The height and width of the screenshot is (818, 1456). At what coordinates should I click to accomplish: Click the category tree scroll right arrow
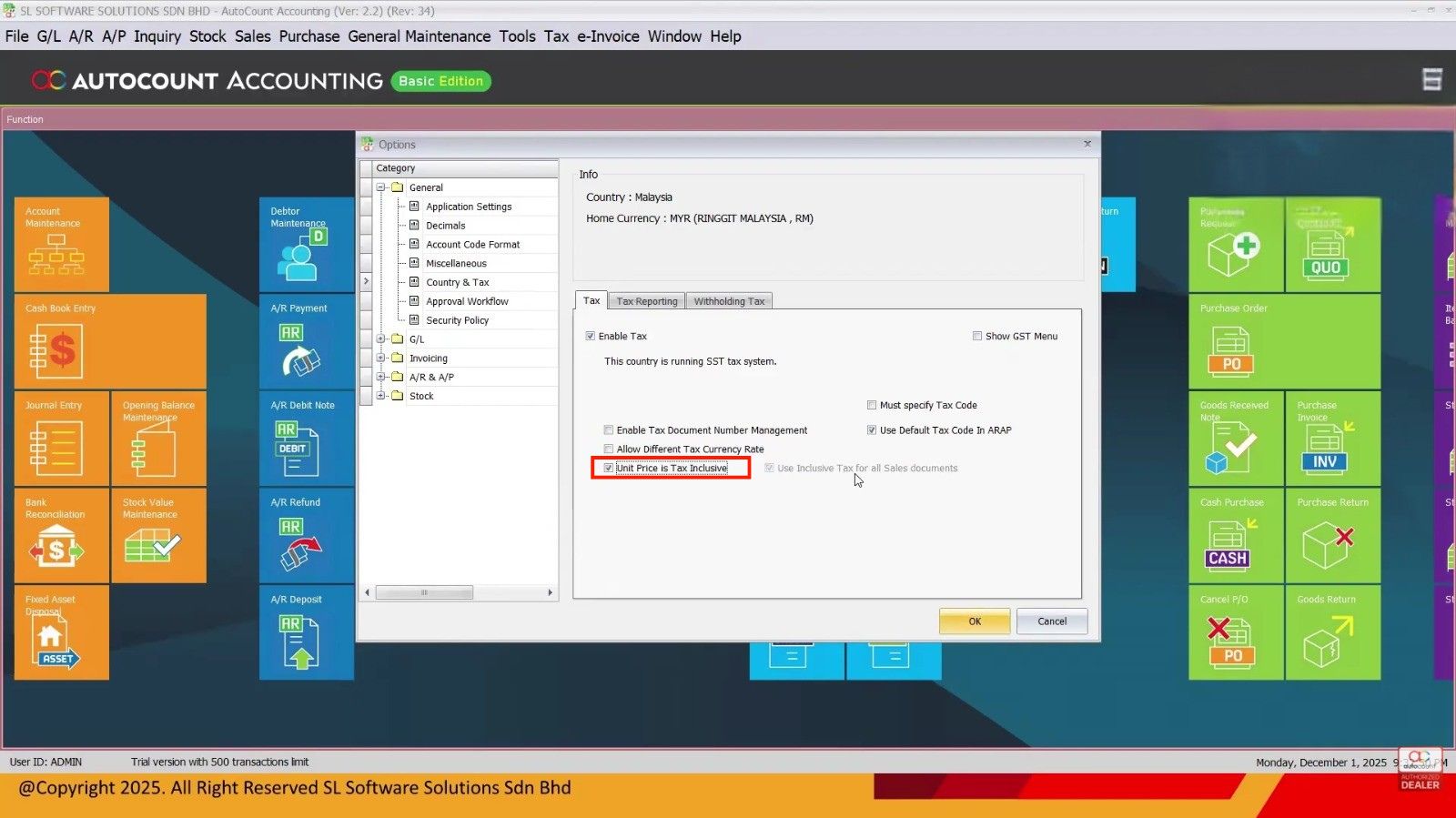click(550, 592)
